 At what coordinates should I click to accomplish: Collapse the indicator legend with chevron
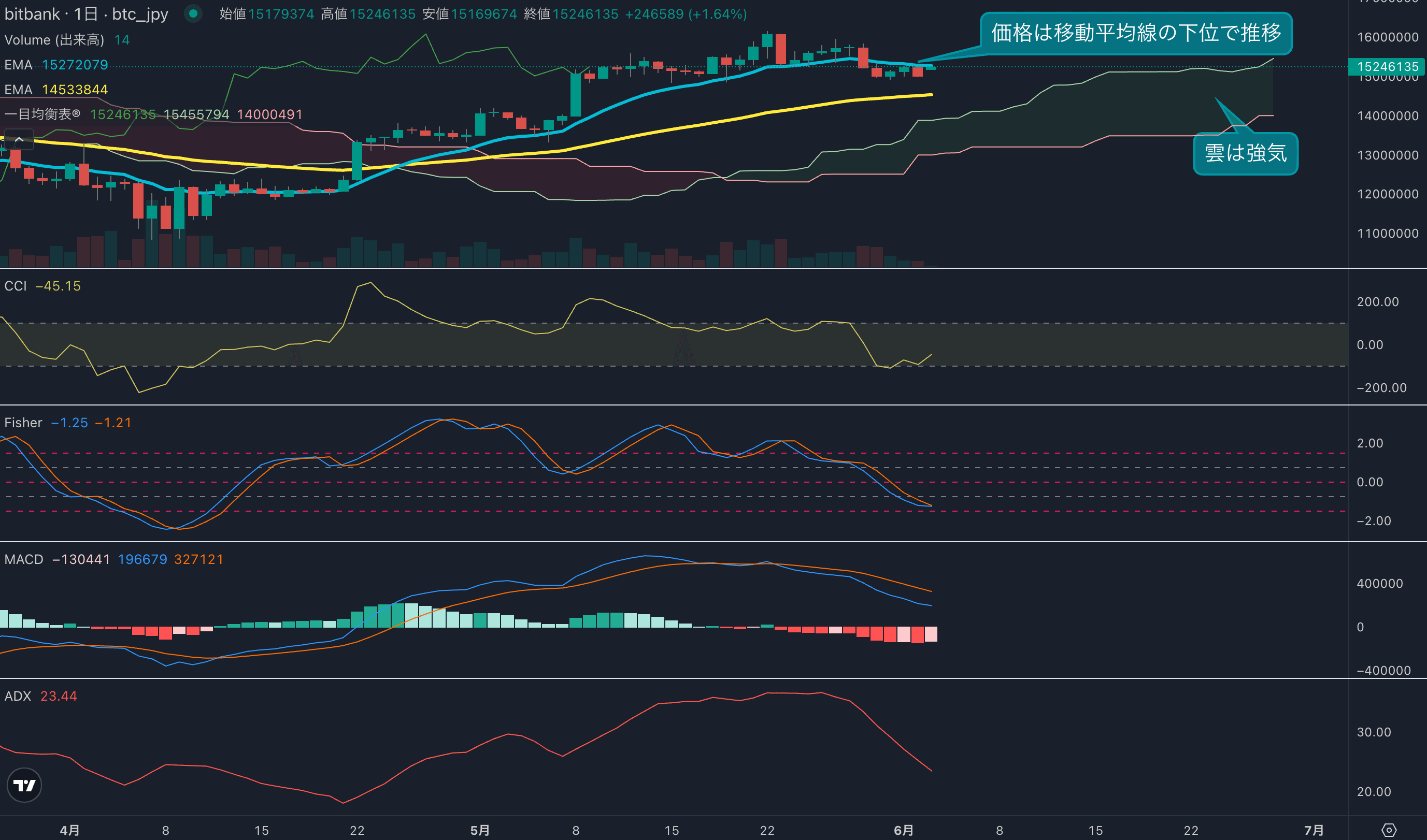pyautogui.click(x=19, y=139)
